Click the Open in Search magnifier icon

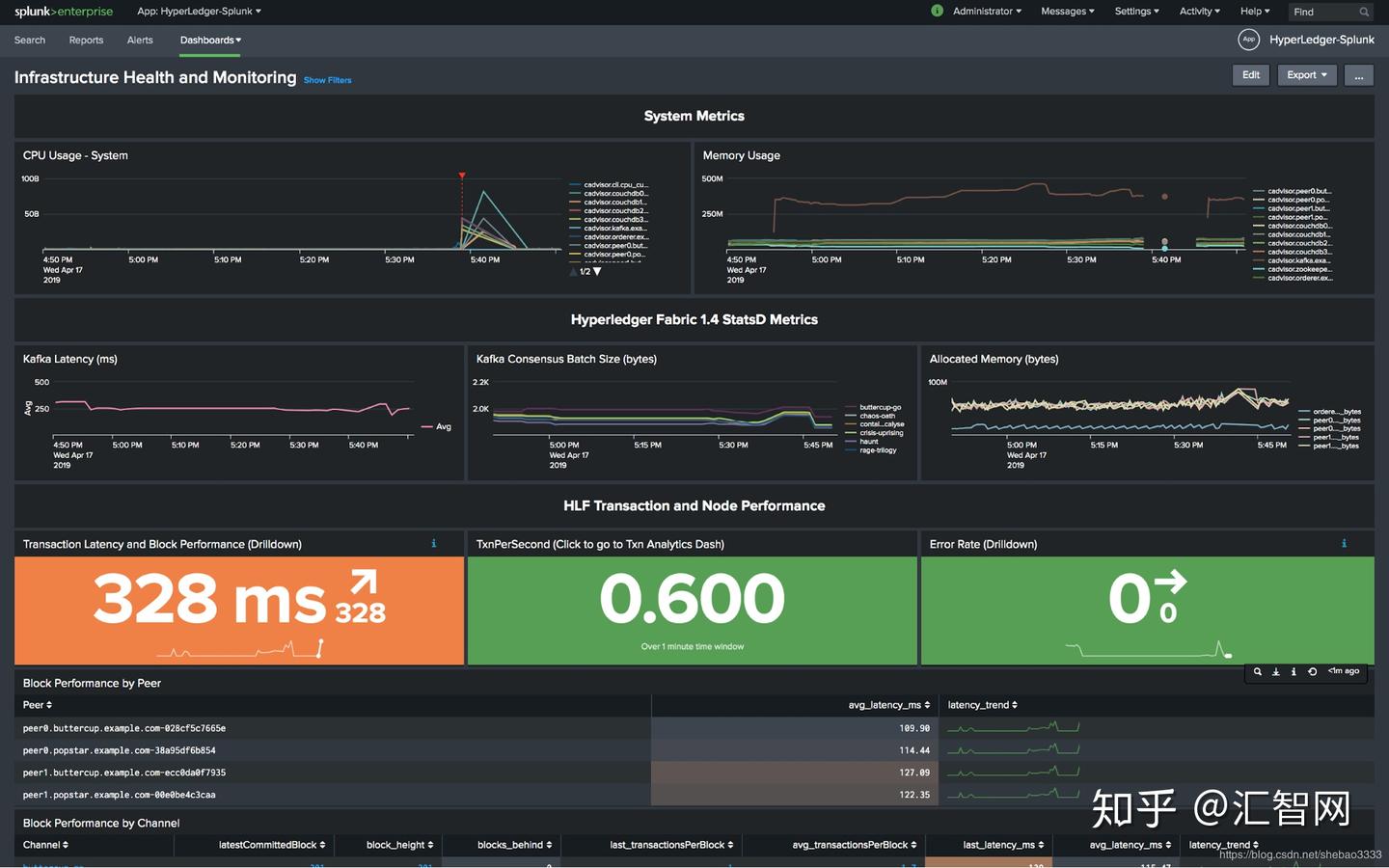1258,671
